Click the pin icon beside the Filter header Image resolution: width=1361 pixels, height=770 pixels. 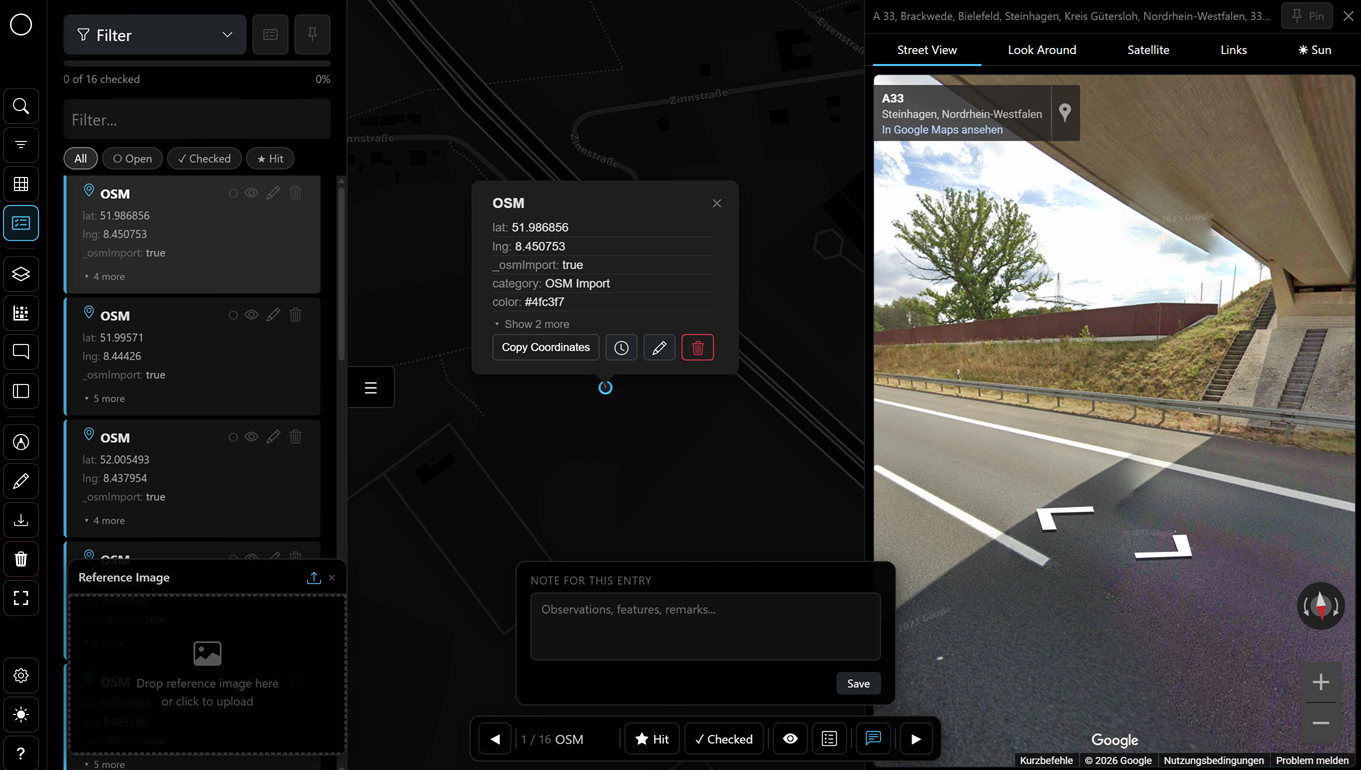[x=312, y=35]
